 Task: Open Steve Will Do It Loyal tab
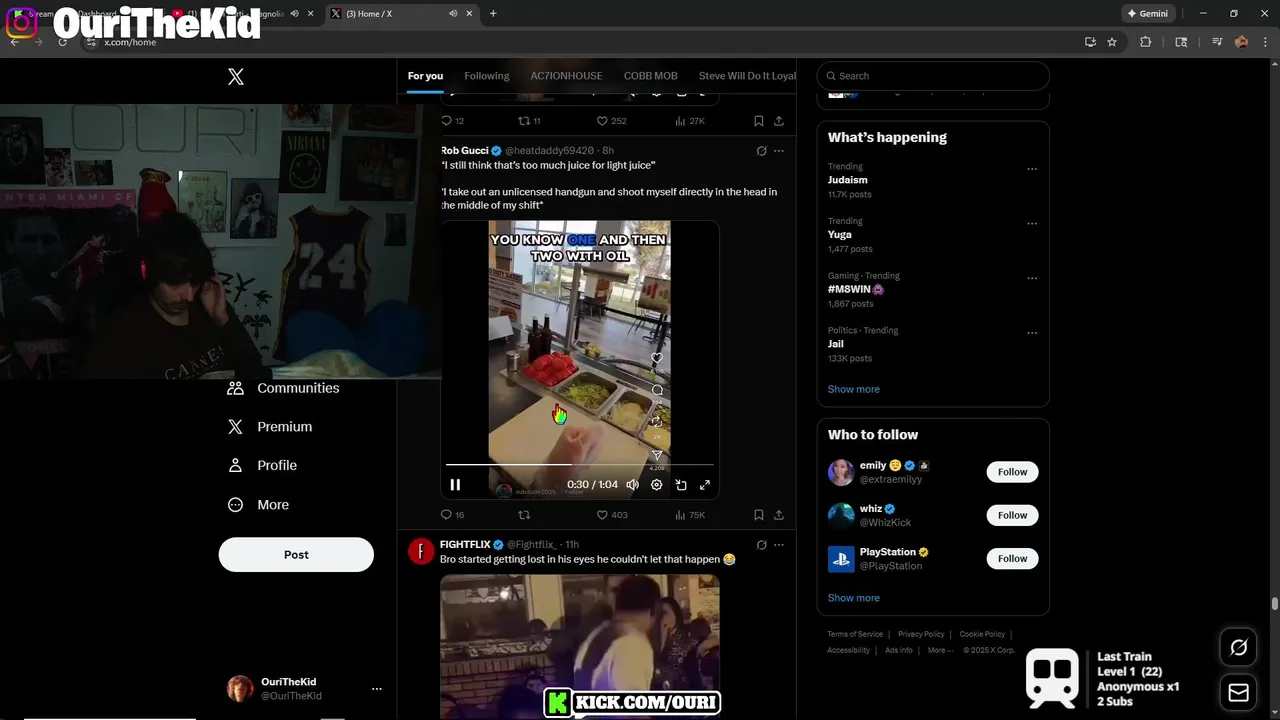coord(747,76)
